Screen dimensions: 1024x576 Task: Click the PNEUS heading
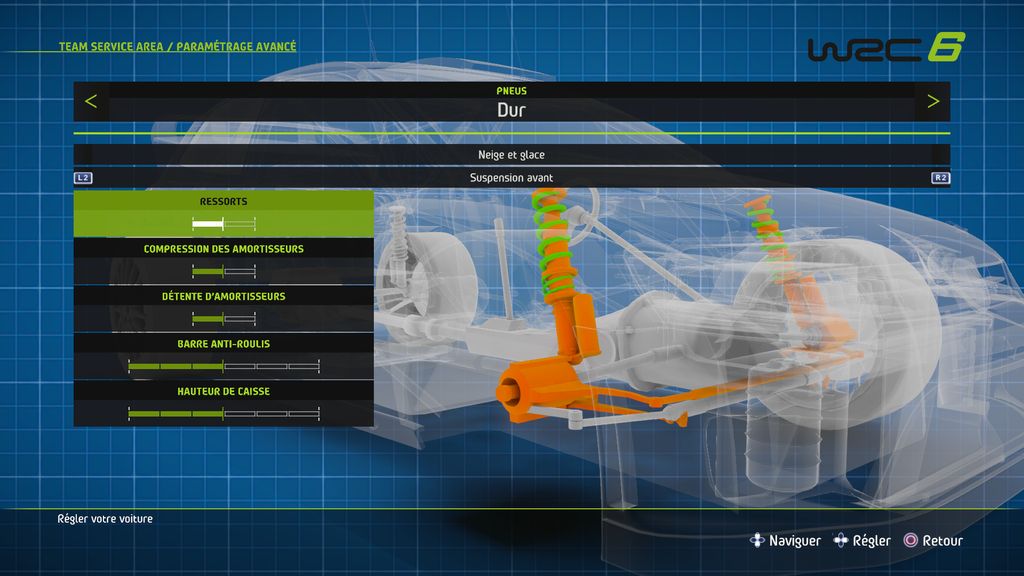511,91
